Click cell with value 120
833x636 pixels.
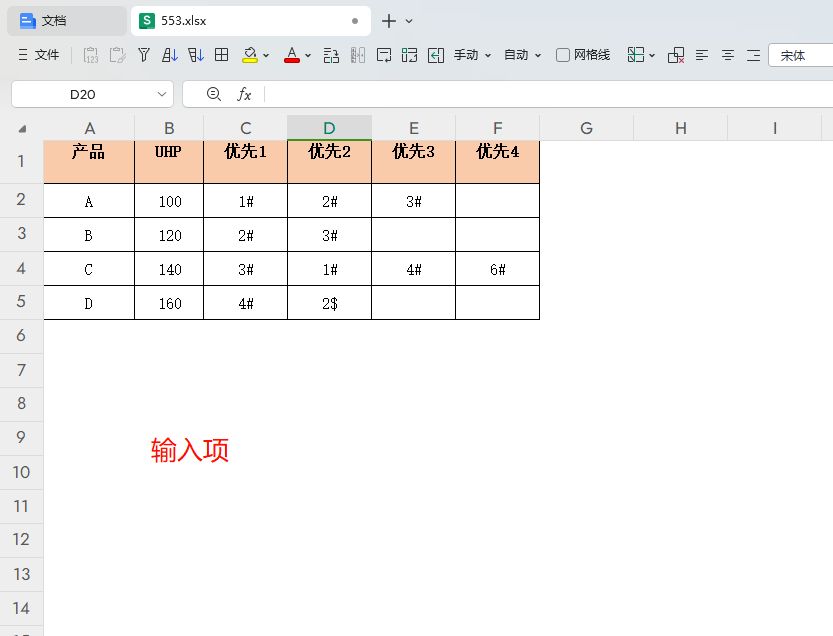coord(169,235)
